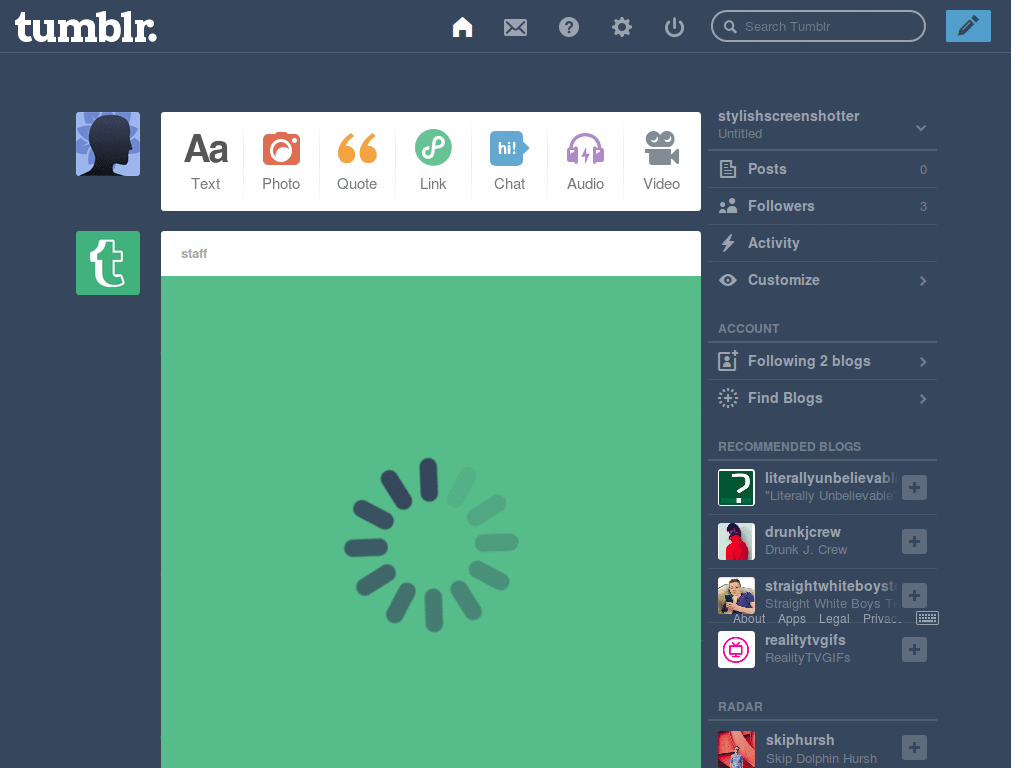The image size is (1024, 768).
Task: Create a new Chat post
Action: click(x=509, y=161)
